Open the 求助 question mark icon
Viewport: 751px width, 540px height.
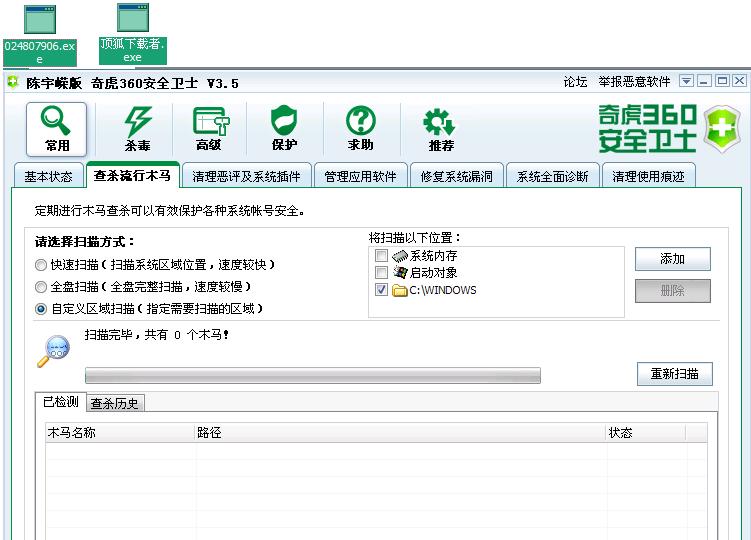click(x=361, y=129)
